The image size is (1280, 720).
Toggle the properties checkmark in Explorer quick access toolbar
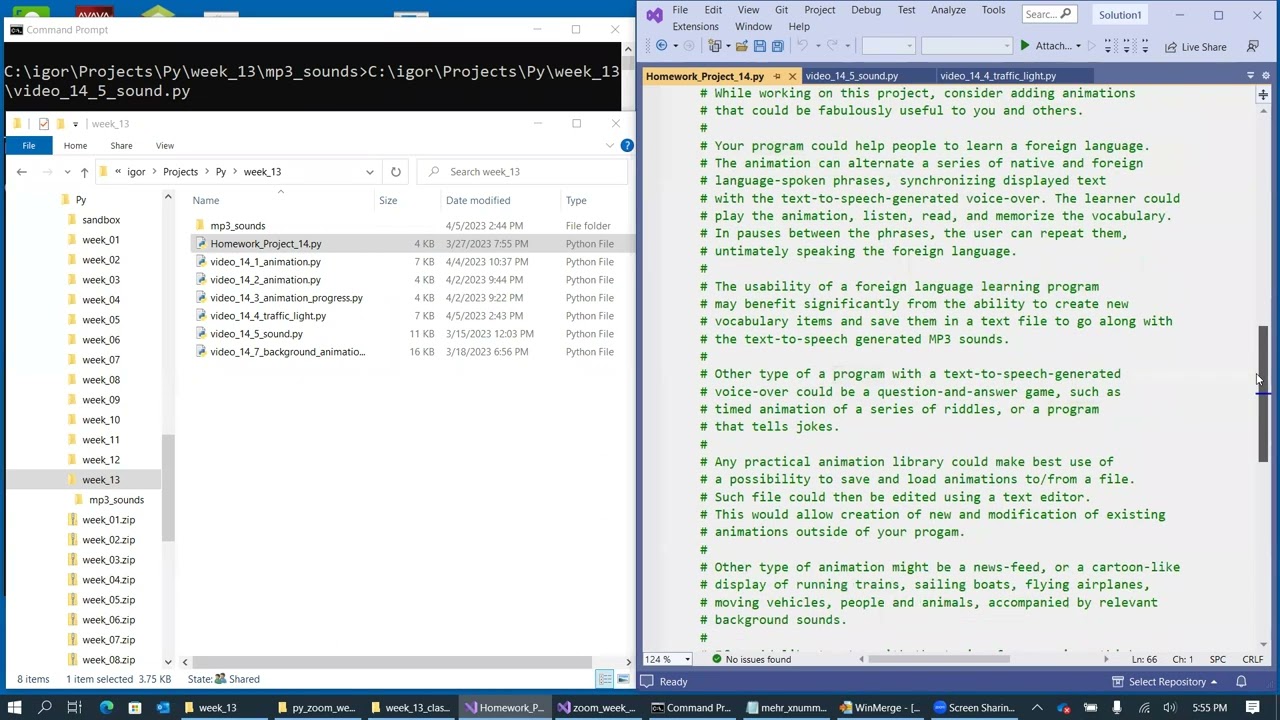(x=44, y=124)
